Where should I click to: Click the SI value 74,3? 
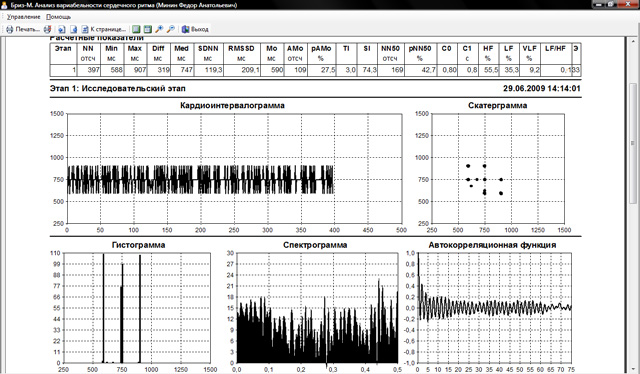[369, 70]
